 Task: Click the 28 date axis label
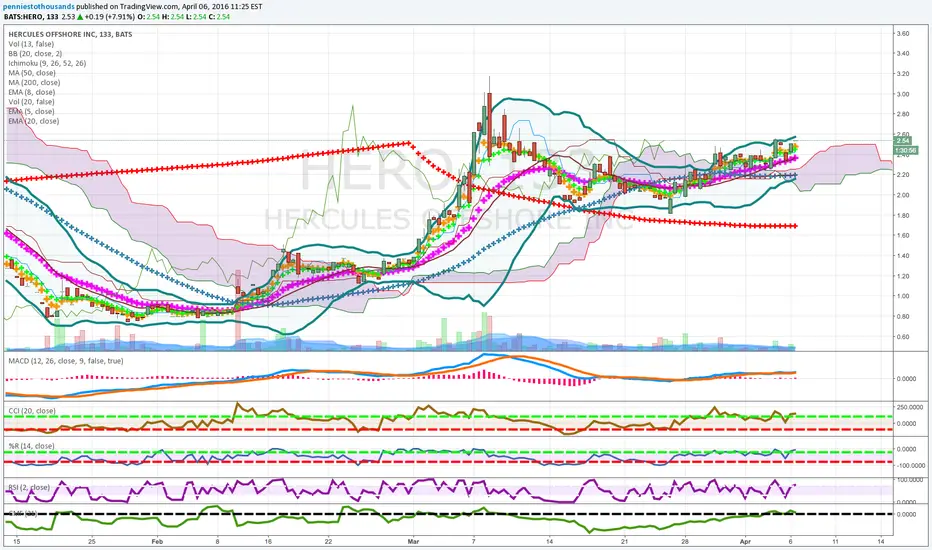coord(685,542)
